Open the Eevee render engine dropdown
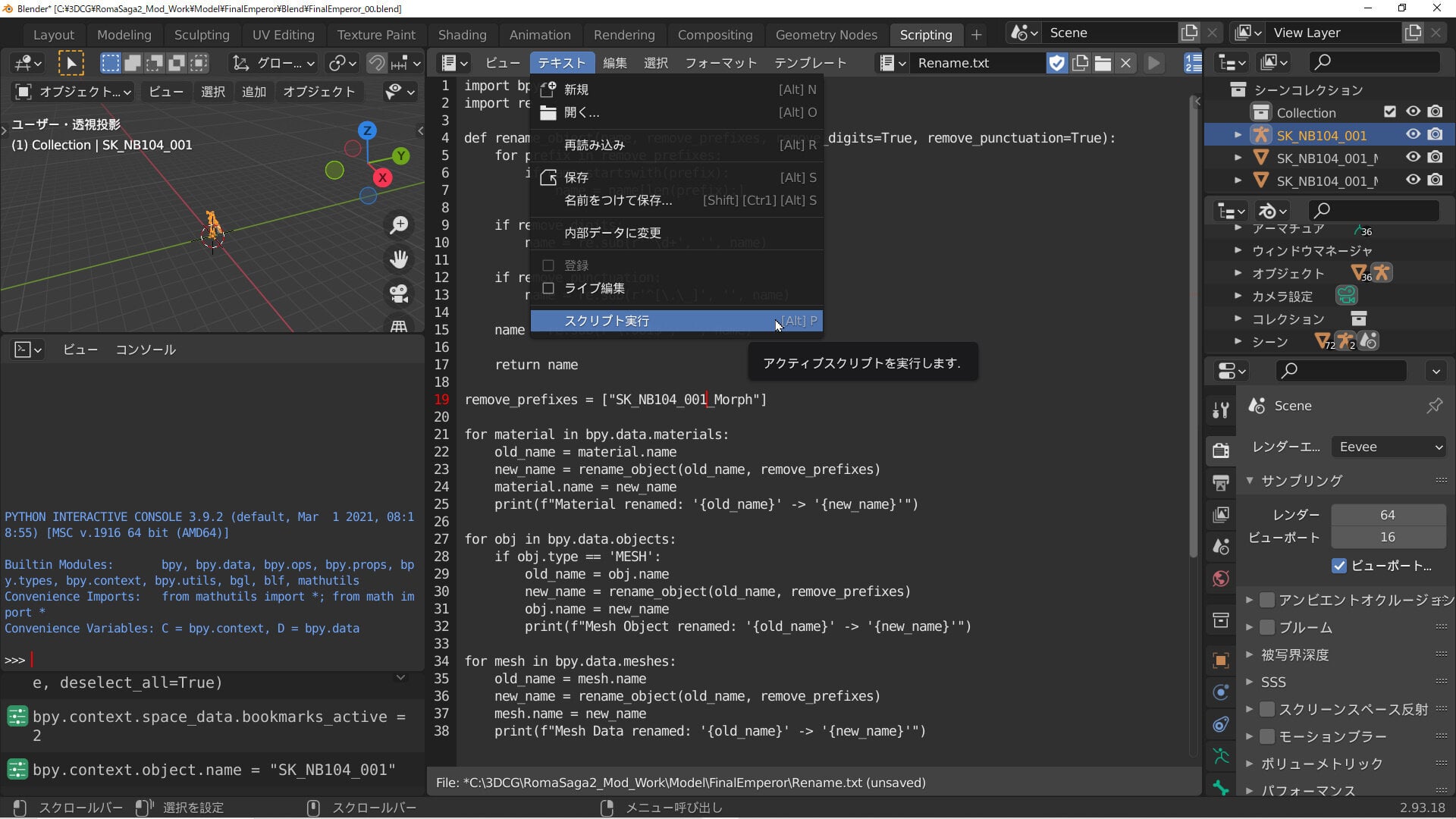Viewport: 1456px width, 819px height. (x=1389, y=447)
